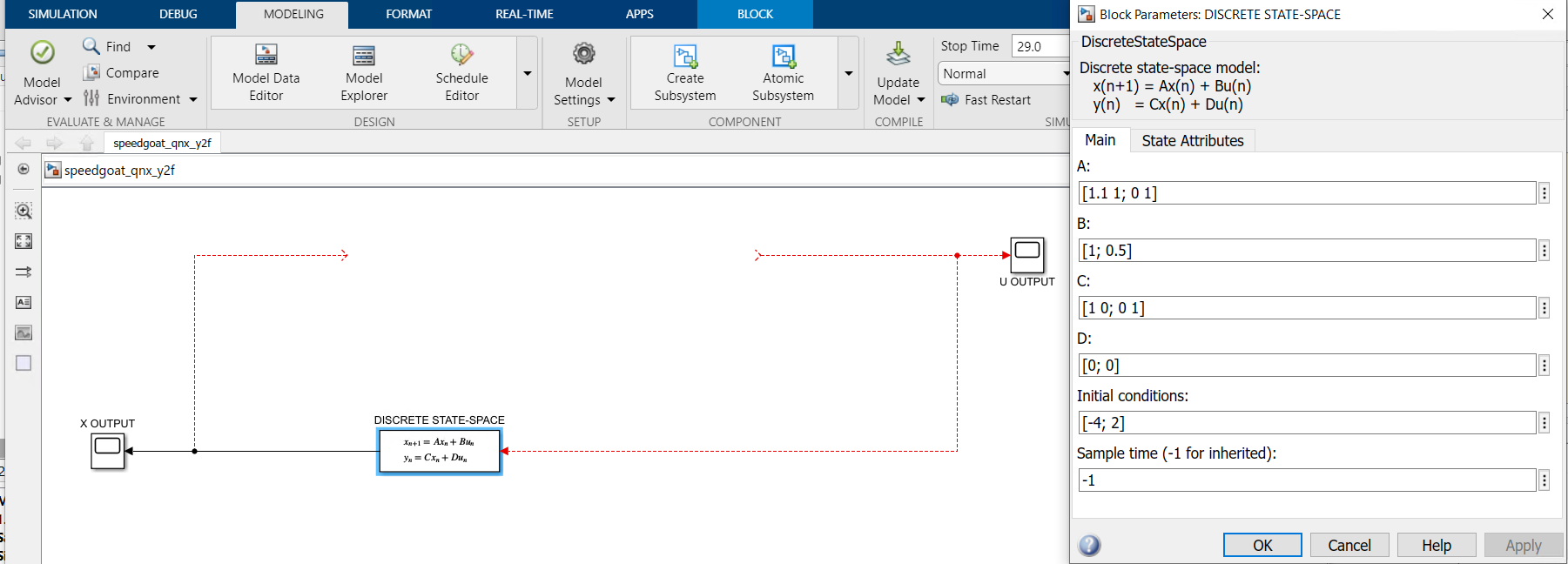Image resolution: width=1568 pixels, height=564 pixels.
Task: Click the Update Model icon
Action: pos(898,55)
